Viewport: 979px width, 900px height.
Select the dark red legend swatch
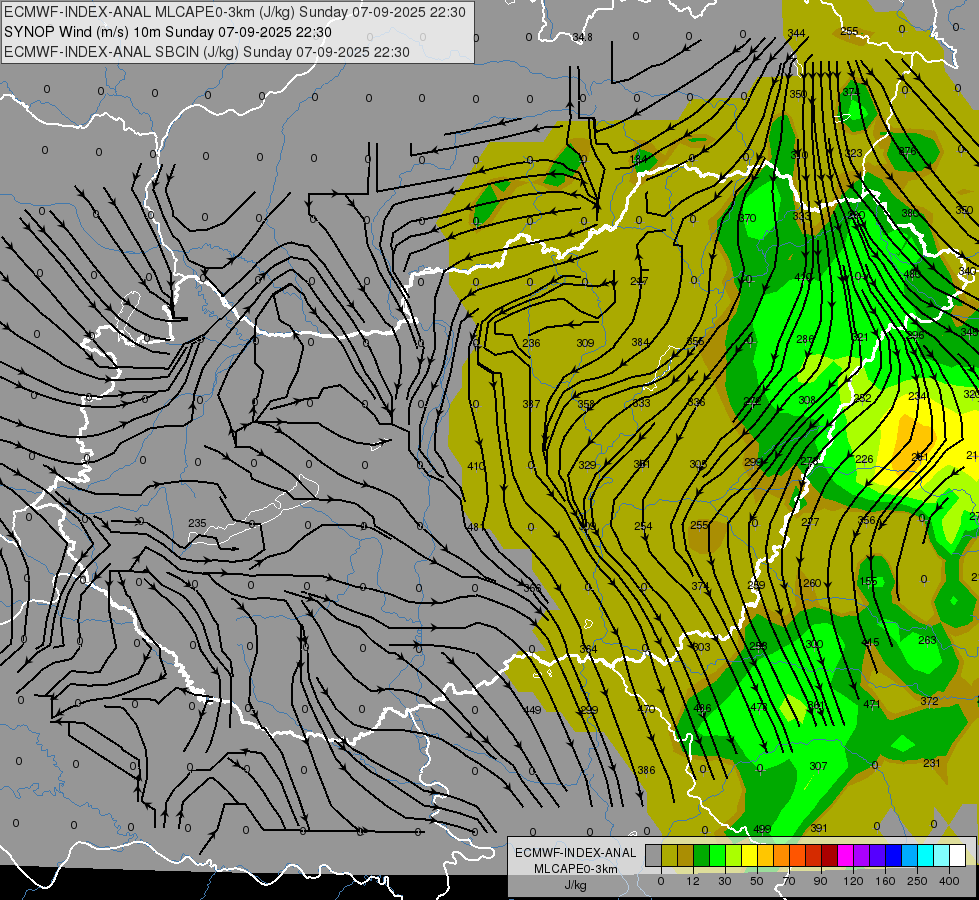point(829,855)
